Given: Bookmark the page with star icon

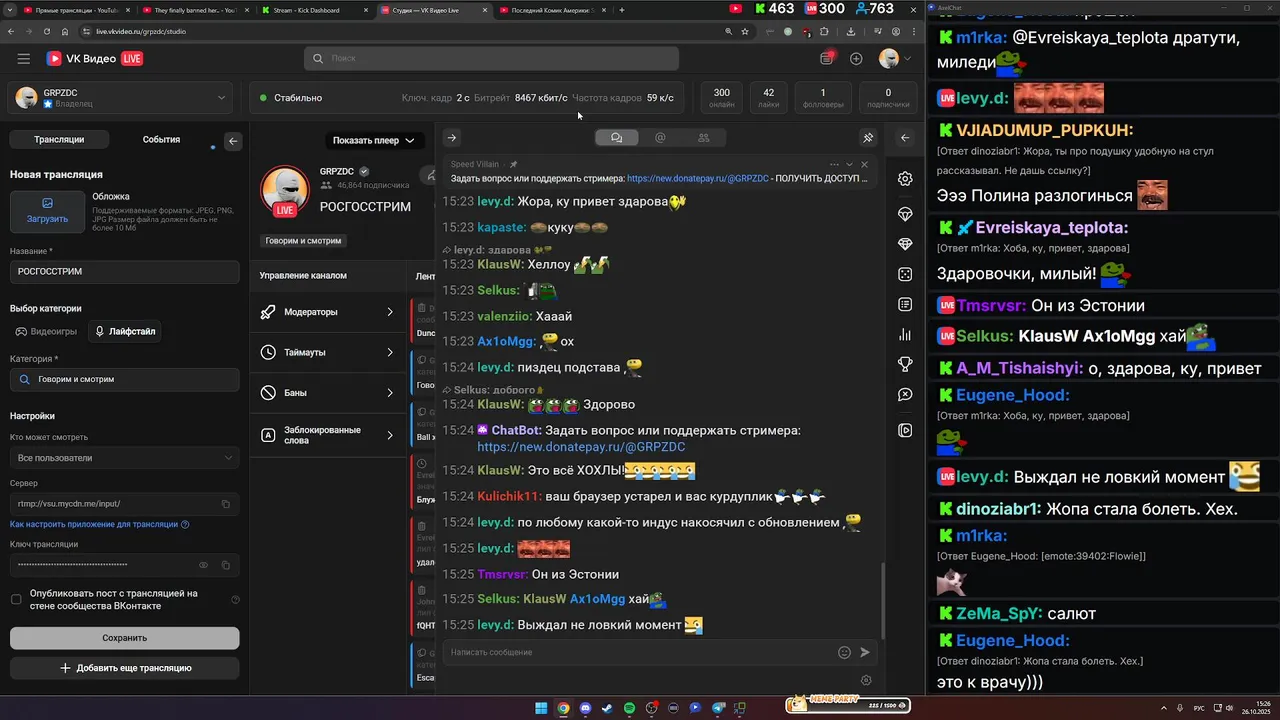Looking at the screenshot, I should pos(745,31).
